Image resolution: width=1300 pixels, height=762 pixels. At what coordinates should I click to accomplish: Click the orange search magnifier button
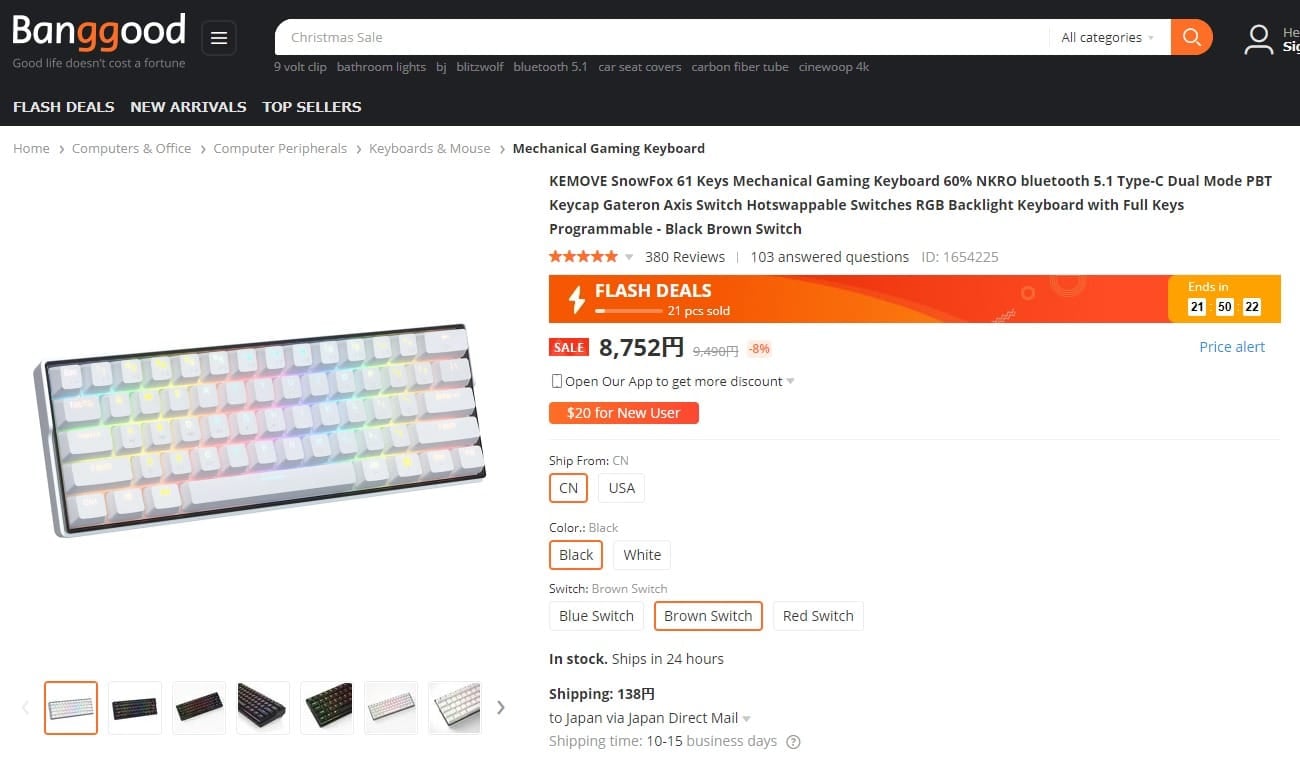1191,37
